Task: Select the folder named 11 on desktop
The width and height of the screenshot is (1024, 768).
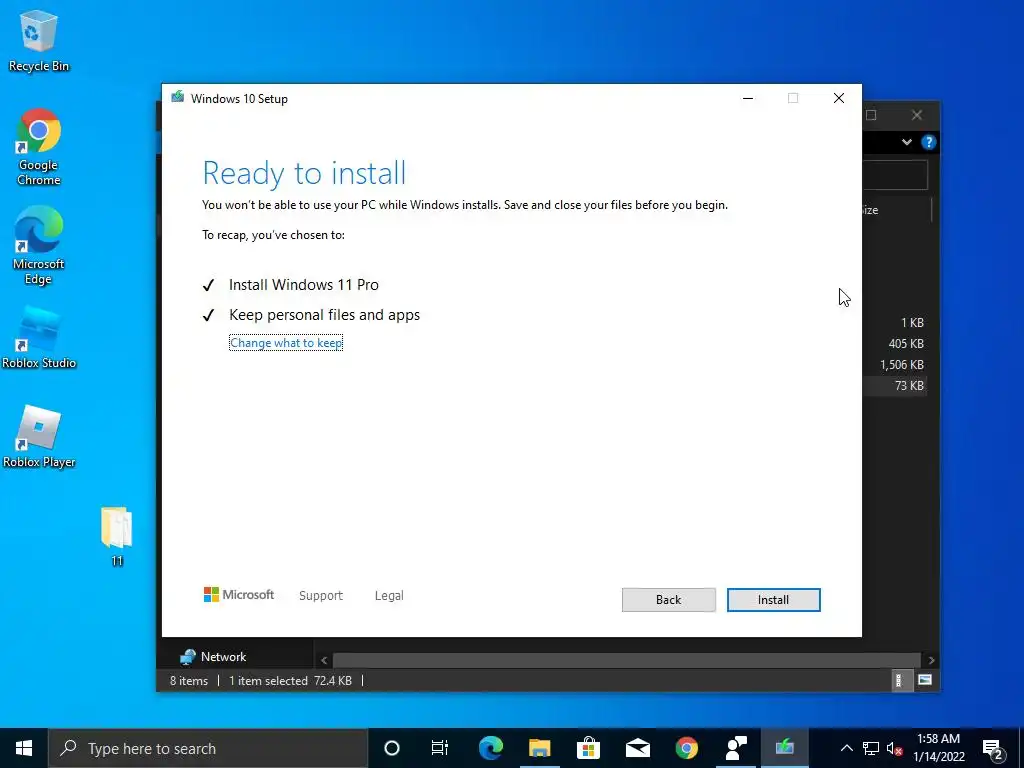Action: coord(117,536)
